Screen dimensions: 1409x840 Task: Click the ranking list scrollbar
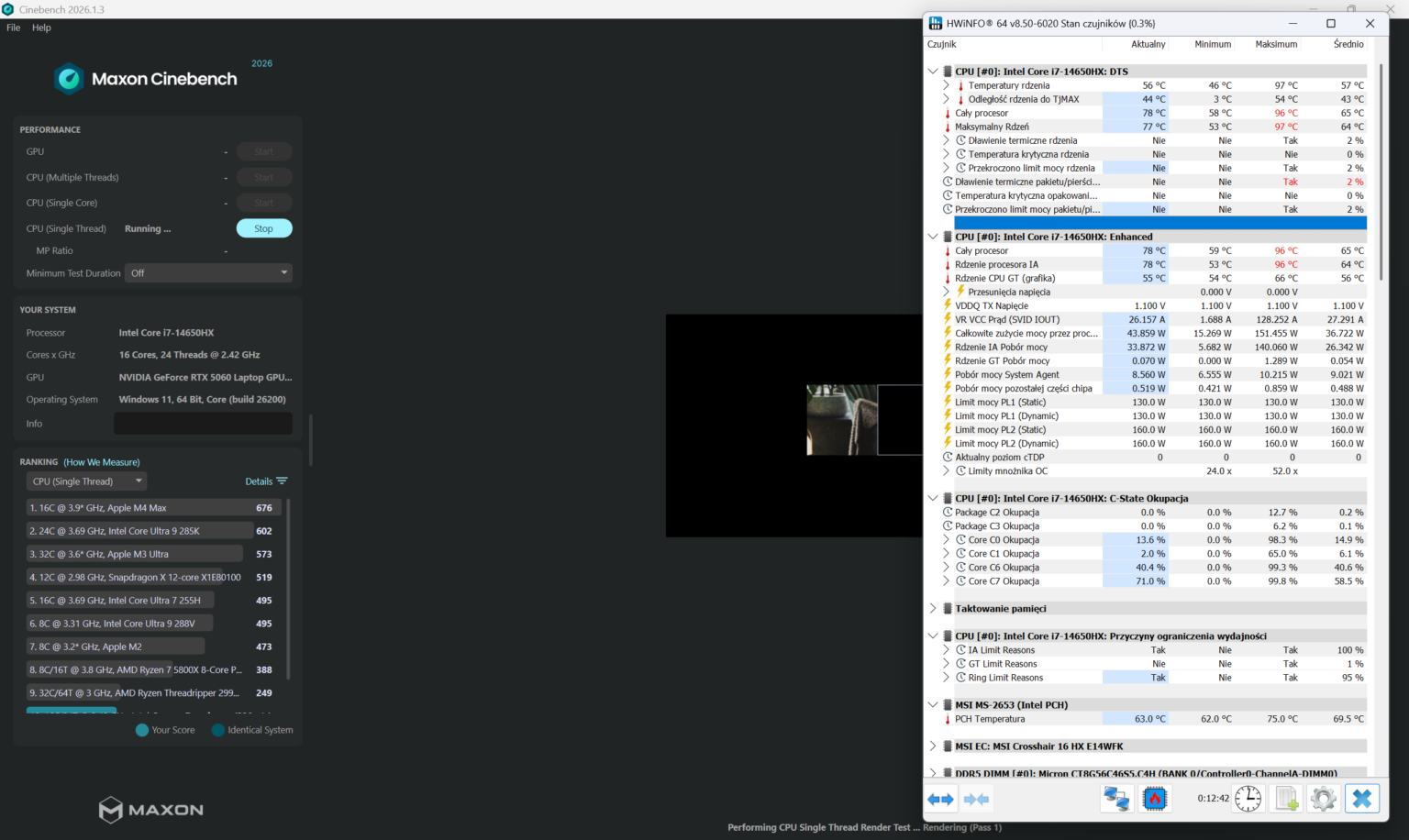point(289,589)
